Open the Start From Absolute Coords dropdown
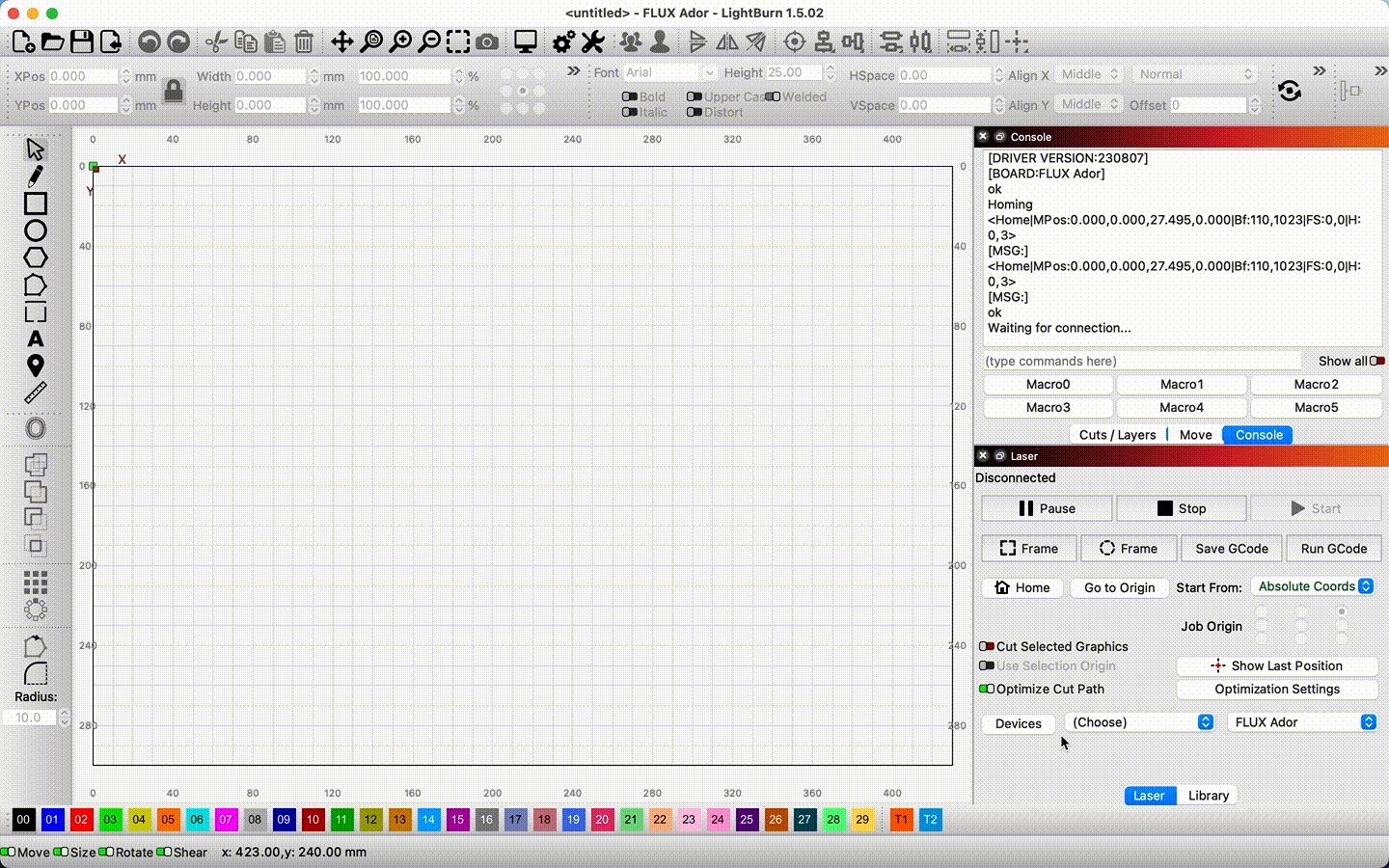Image resolution: width=1389 pixels, height=868 pixels. [x=1316, y=586]
